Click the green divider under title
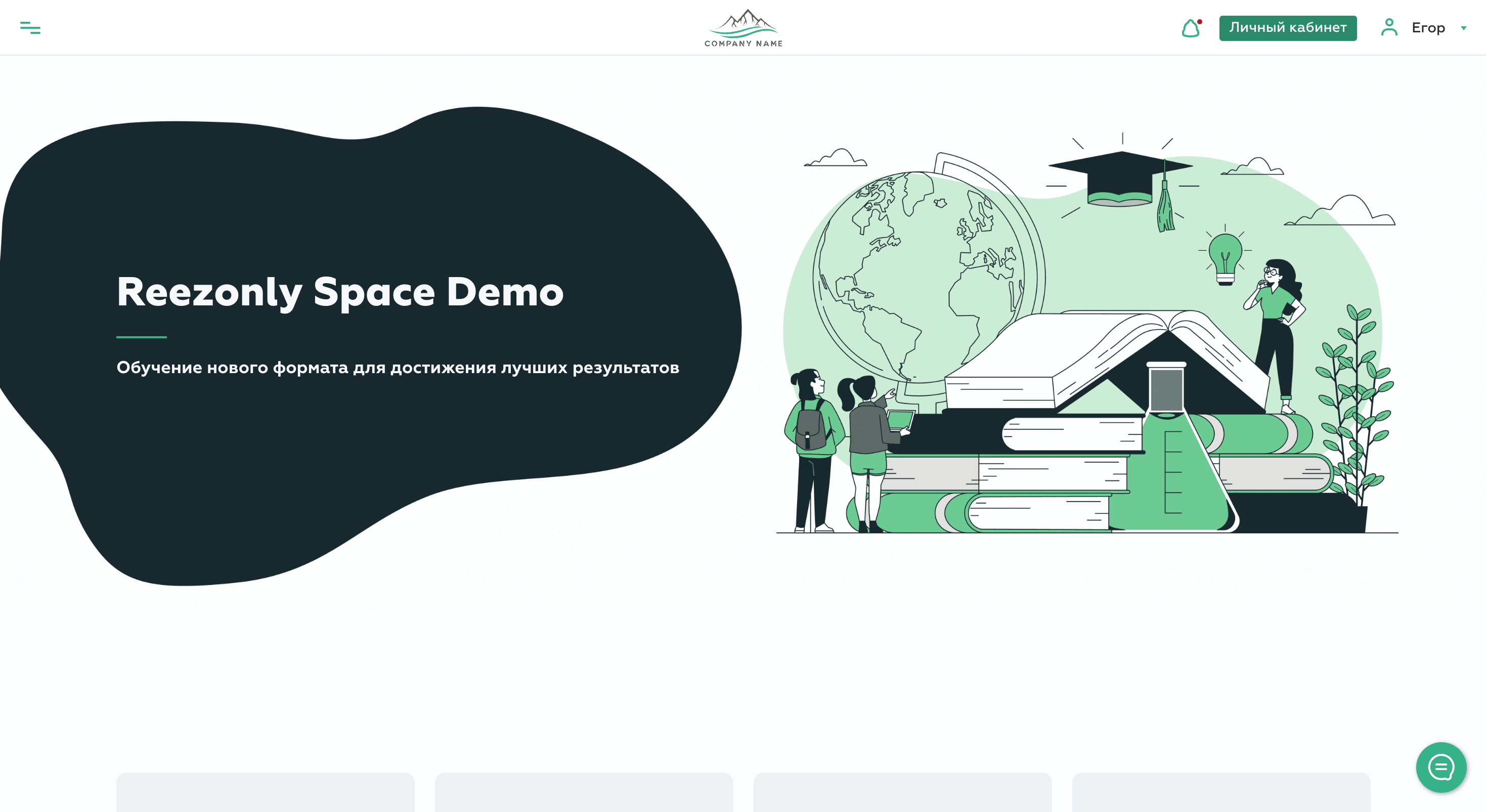 [141, 337]
